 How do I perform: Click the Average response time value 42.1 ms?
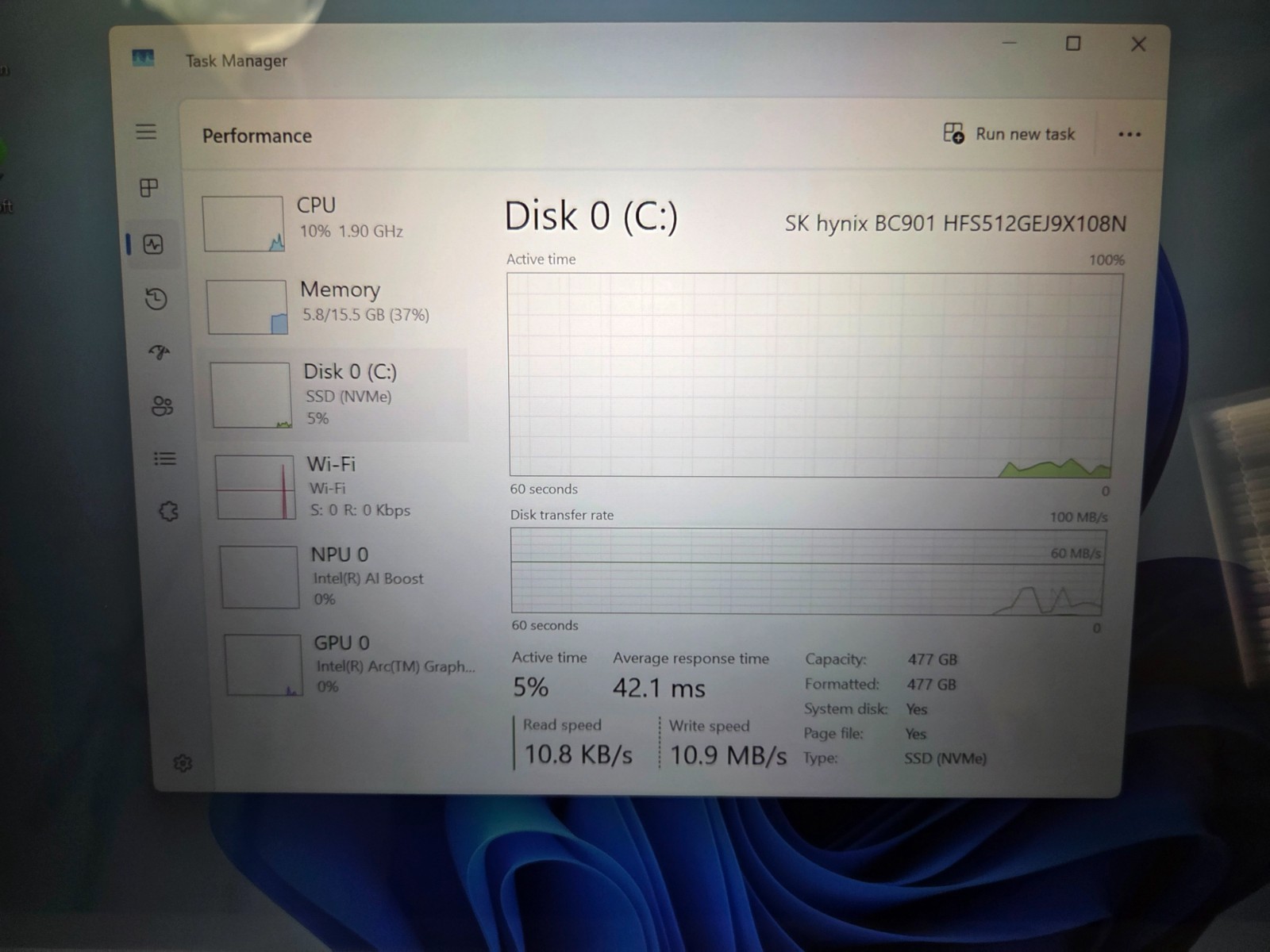(659, 688)
